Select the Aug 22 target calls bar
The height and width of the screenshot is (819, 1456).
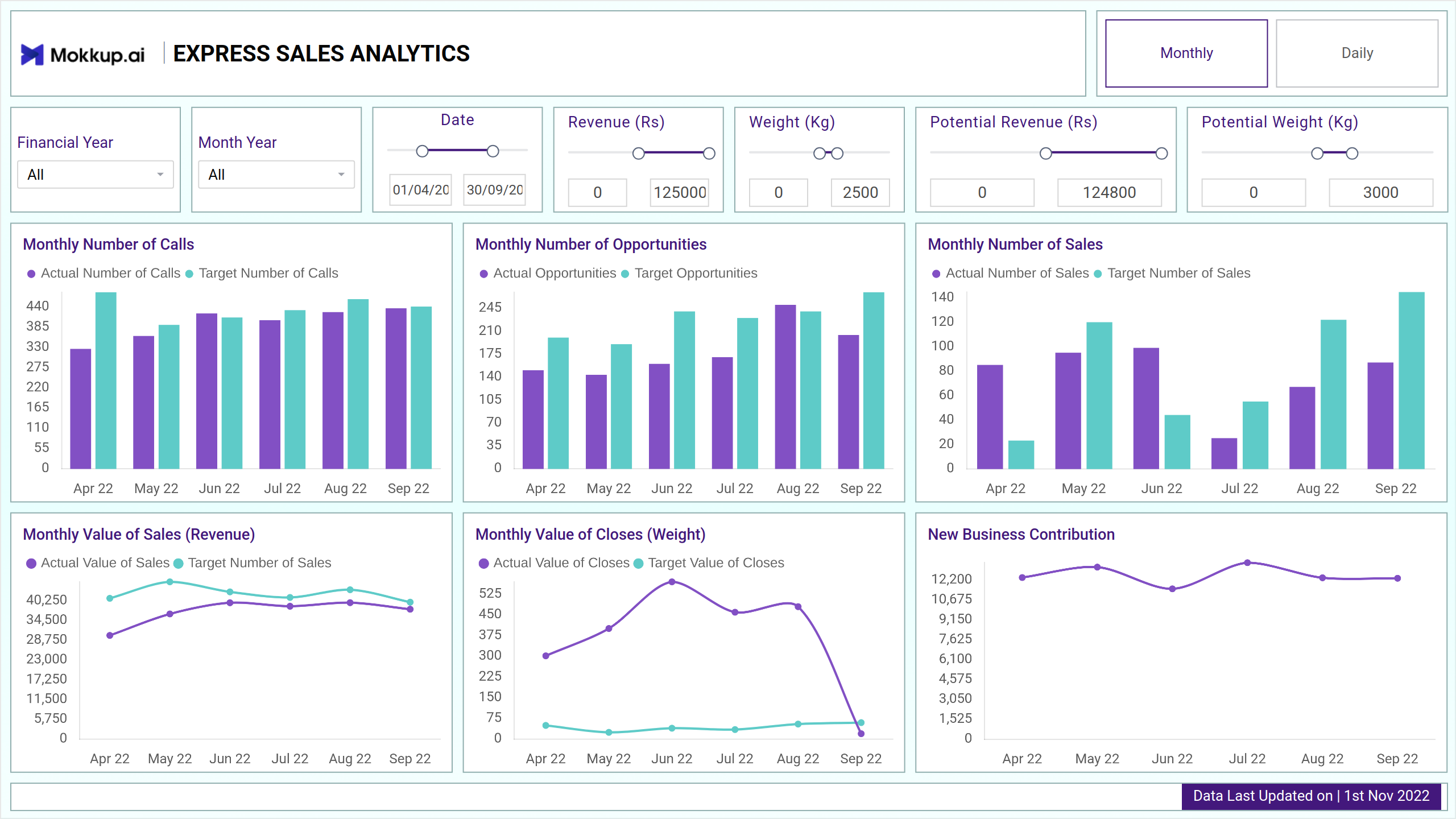click(x=358, y=384)
